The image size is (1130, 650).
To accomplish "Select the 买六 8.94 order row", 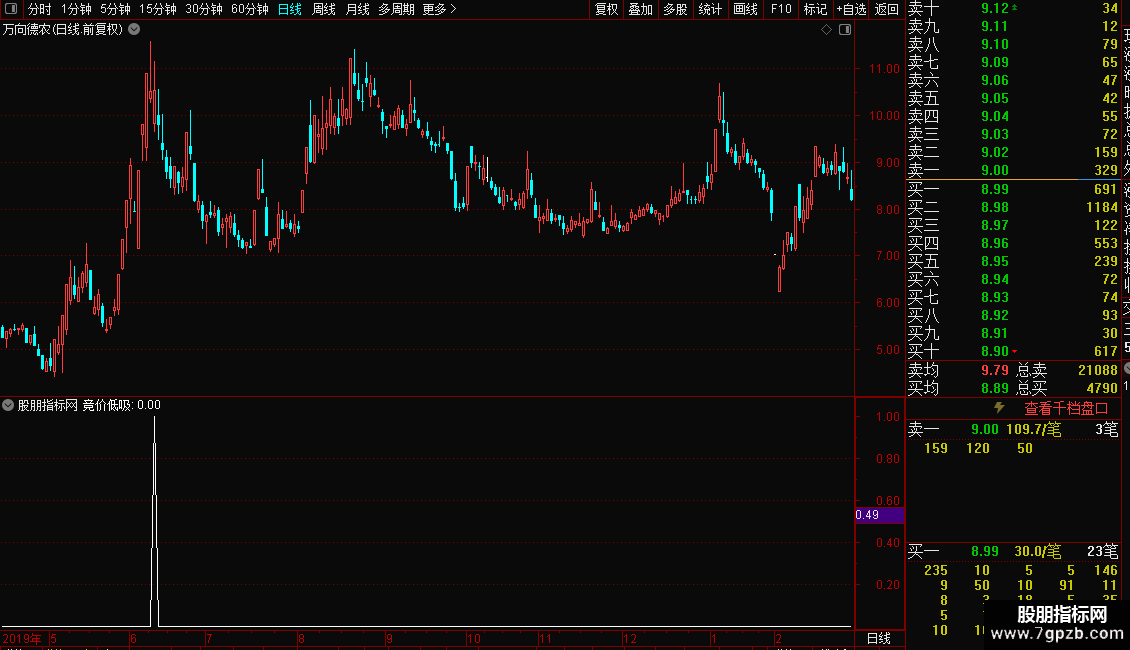I will pyautogui.click(x=1013, y=279).
